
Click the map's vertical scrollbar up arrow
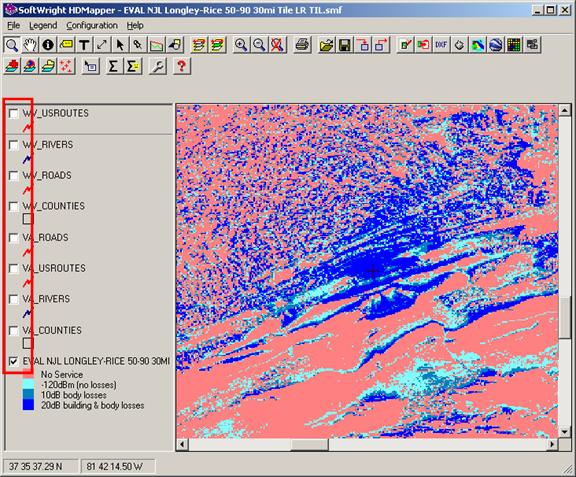[x=565, y=110]
